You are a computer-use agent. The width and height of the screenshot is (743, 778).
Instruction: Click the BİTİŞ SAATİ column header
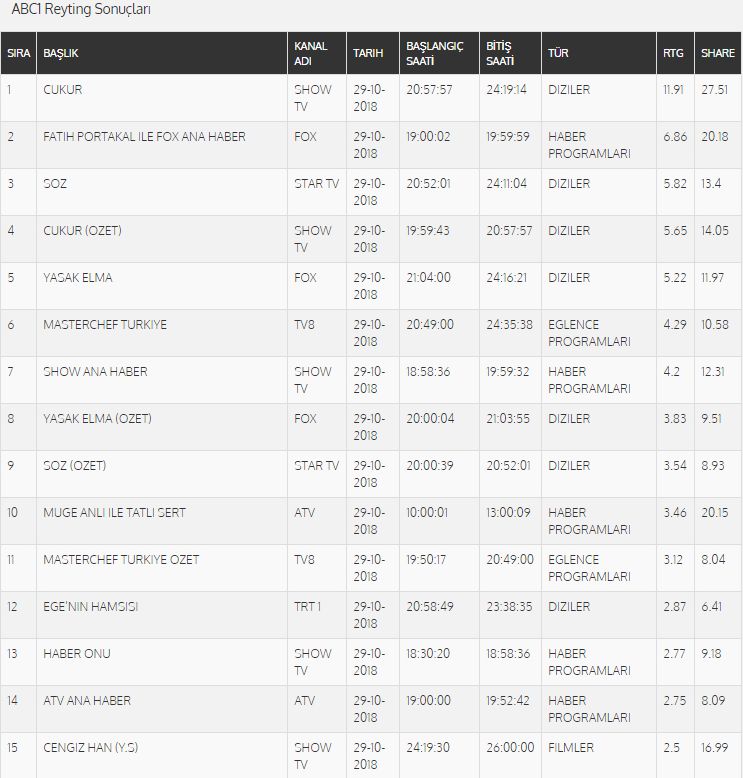click(x=510, y=53)
